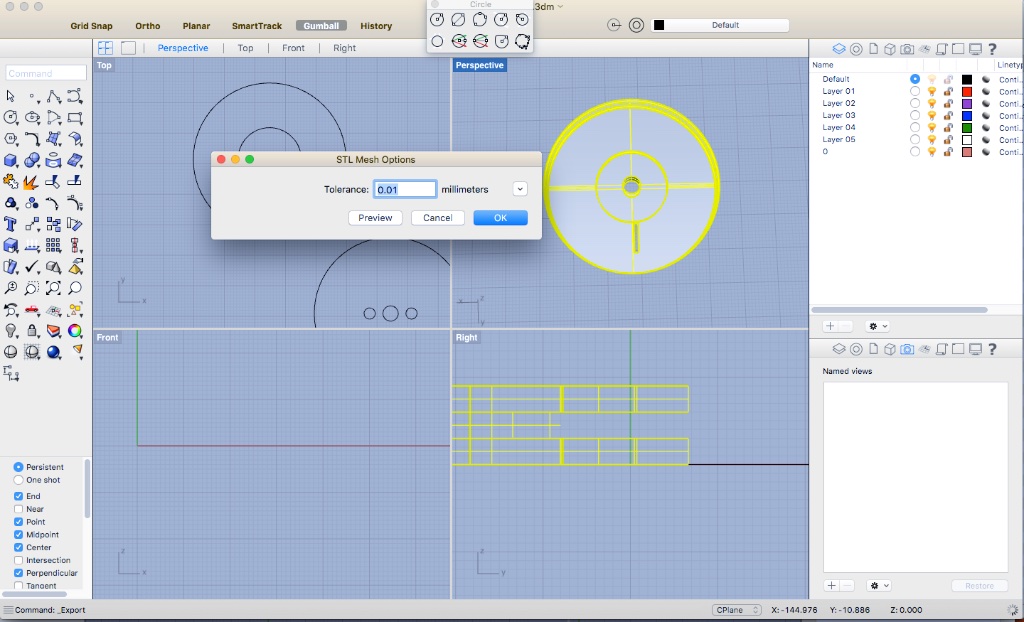
Task: Open the Default current layer dropdown
Action: point(720,25)
